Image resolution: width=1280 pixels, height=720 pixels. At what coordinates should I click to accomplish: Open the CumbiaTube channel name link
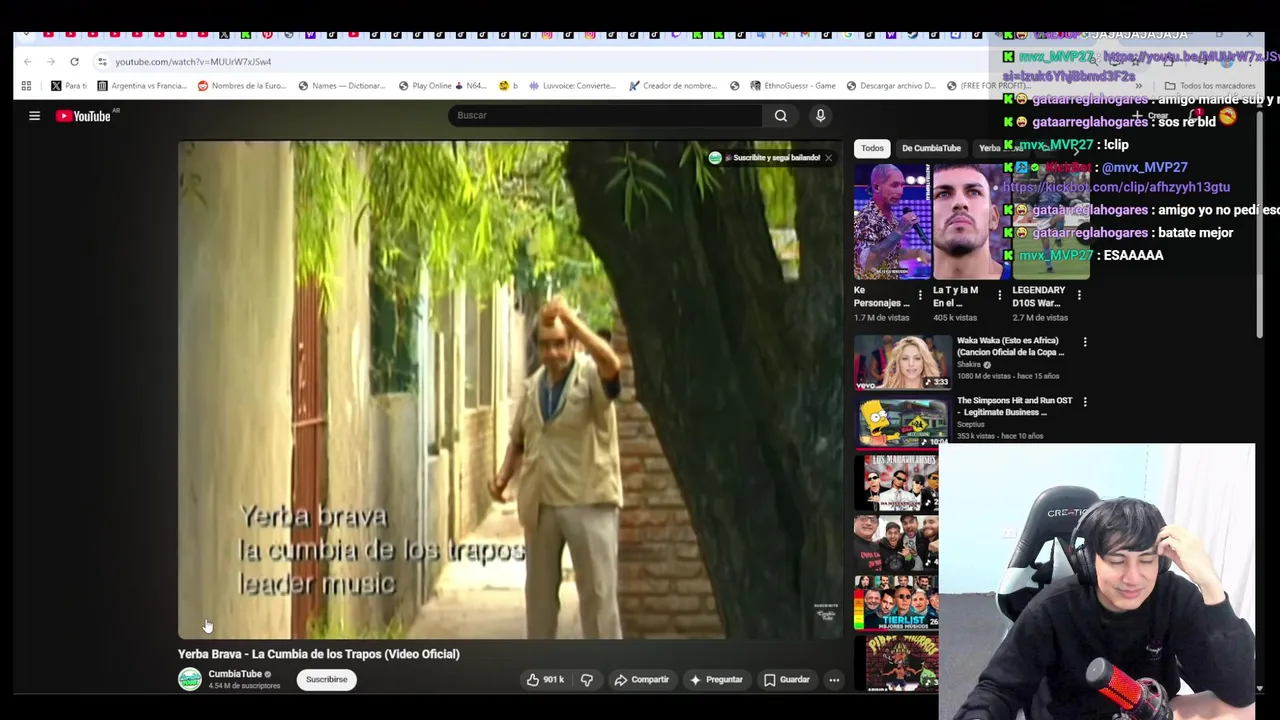(235, 674)
